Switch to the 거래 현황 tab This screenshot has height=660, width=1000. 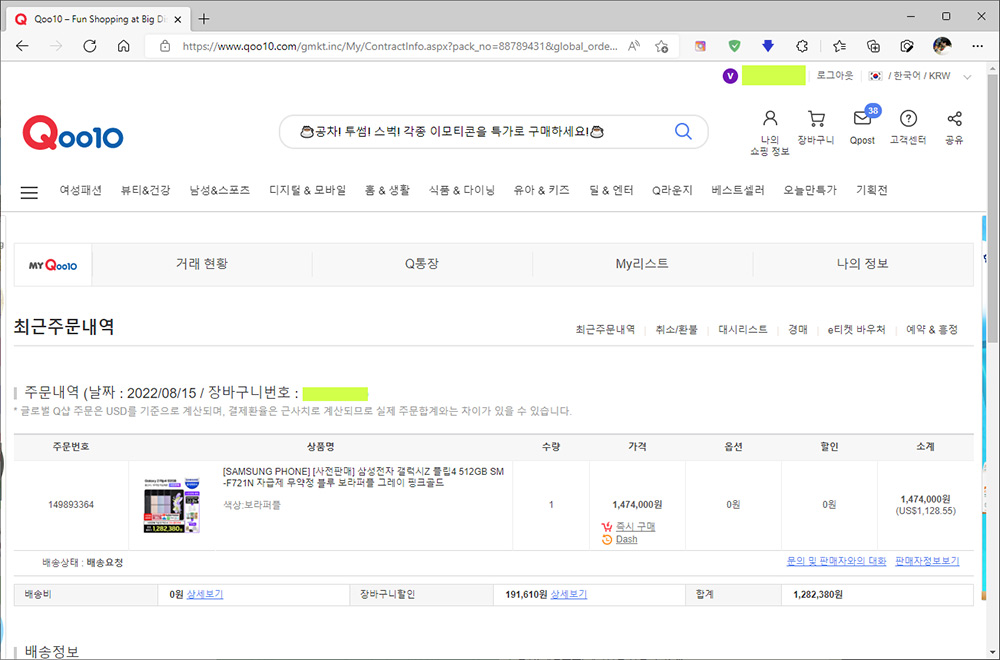[x=202, y=264]
